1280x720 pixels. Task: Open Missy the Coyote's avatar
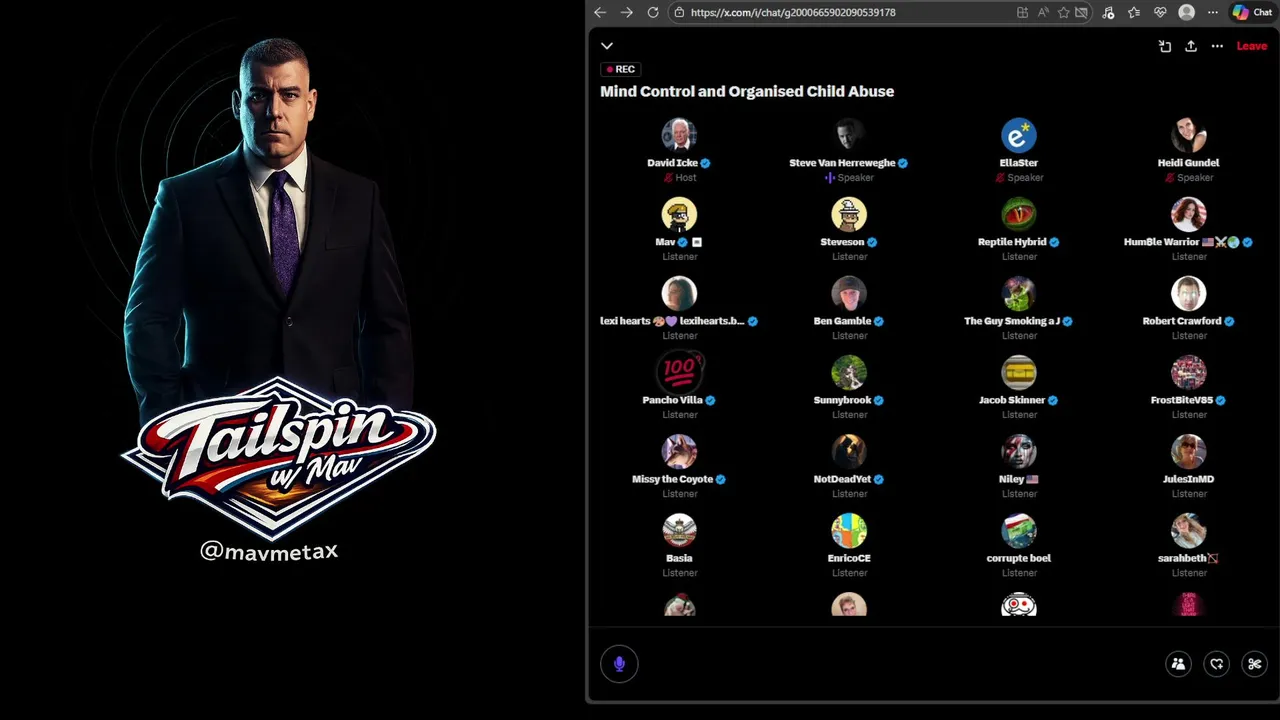(679, 451)
